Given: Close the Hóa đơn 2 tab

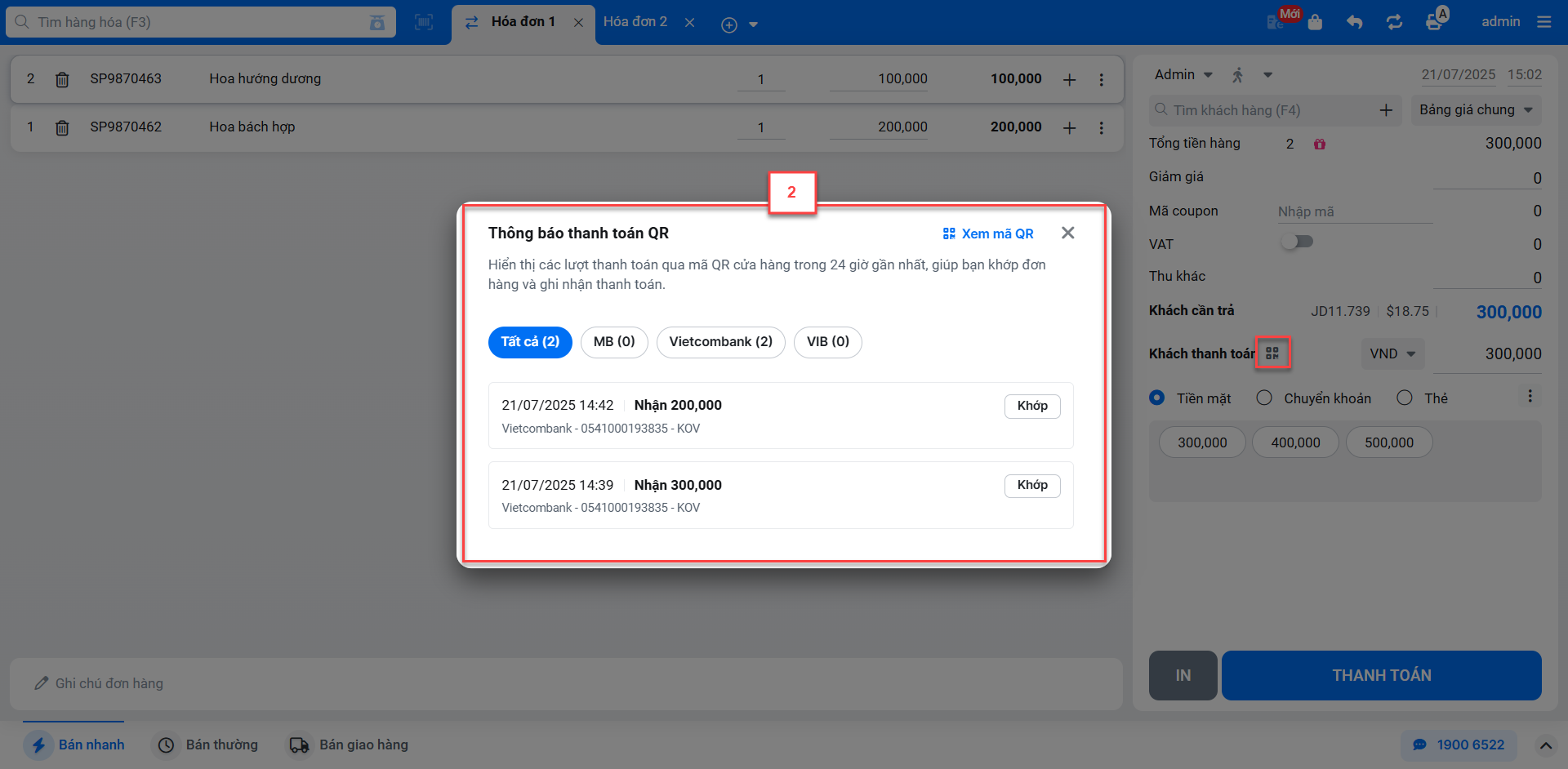Looking at the screenshot, I should pos(689,23).
